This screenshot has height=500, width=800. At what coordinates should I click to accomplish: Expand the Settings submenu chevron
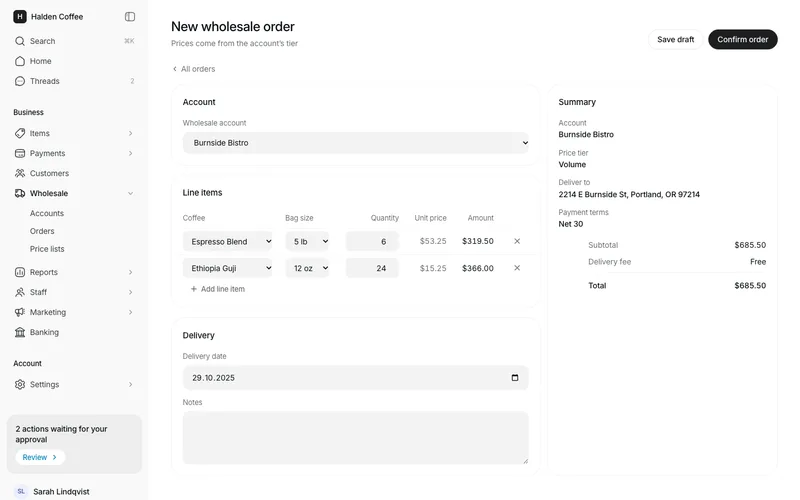(x=131, y=384)
